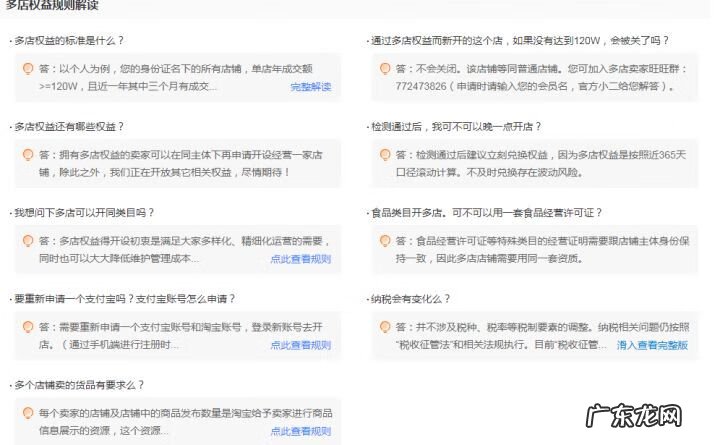Select the question 多店权益的标准是什么？
720x445 pixels.
67,41
